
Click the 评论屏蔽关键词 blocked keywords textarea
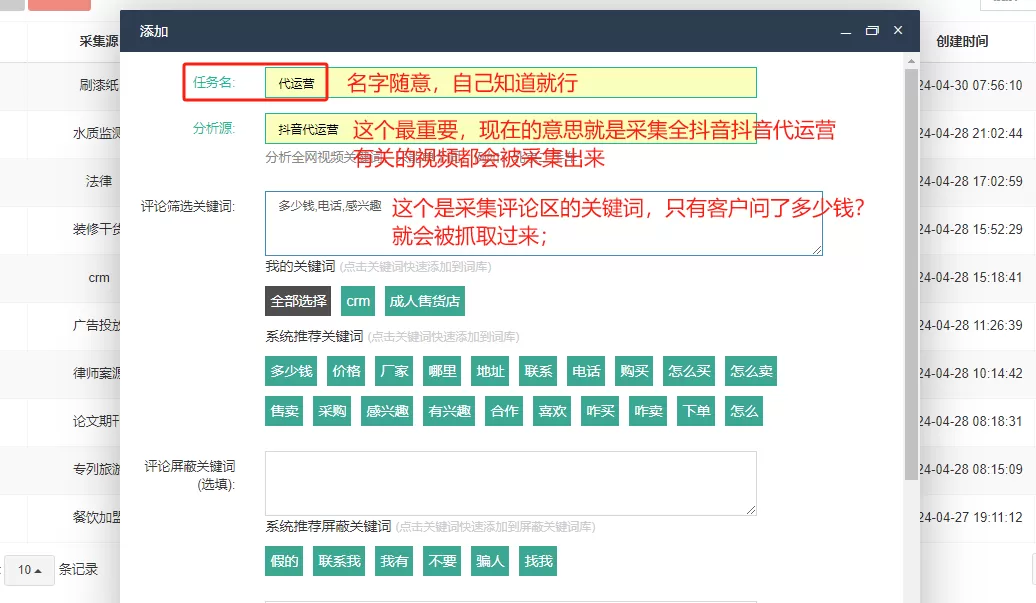(x=511, y=483)
